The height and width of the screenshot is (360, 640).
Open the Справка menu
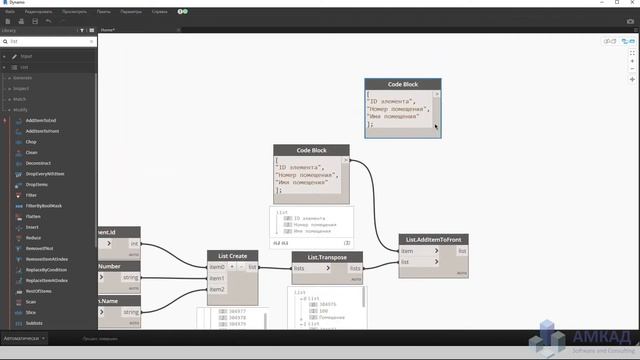coord(160,12)
